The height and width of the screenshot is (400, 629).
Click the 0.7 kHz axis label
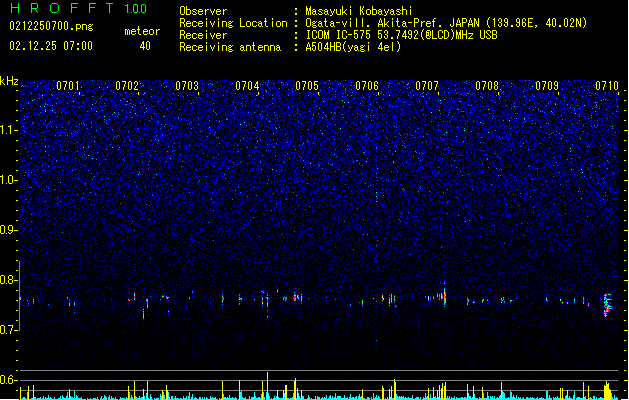(x=9, y=330)
